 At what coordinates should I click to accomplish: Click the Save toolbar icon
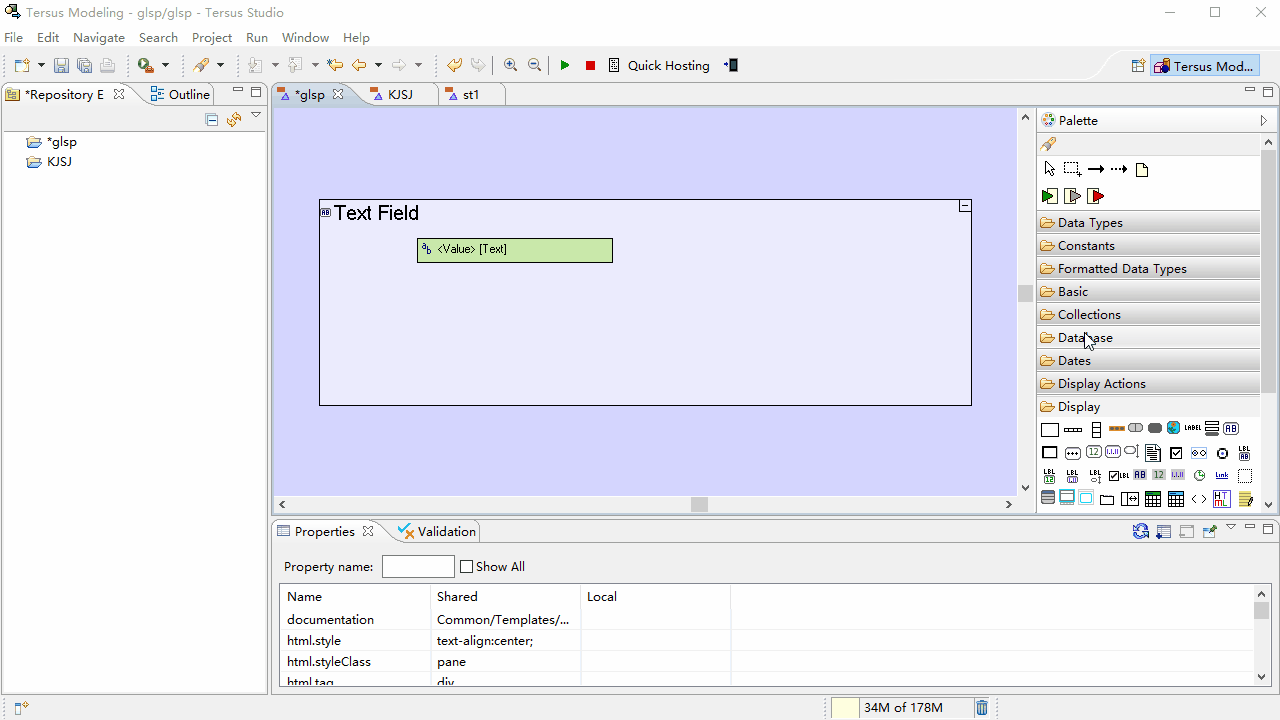coord(61,66)
